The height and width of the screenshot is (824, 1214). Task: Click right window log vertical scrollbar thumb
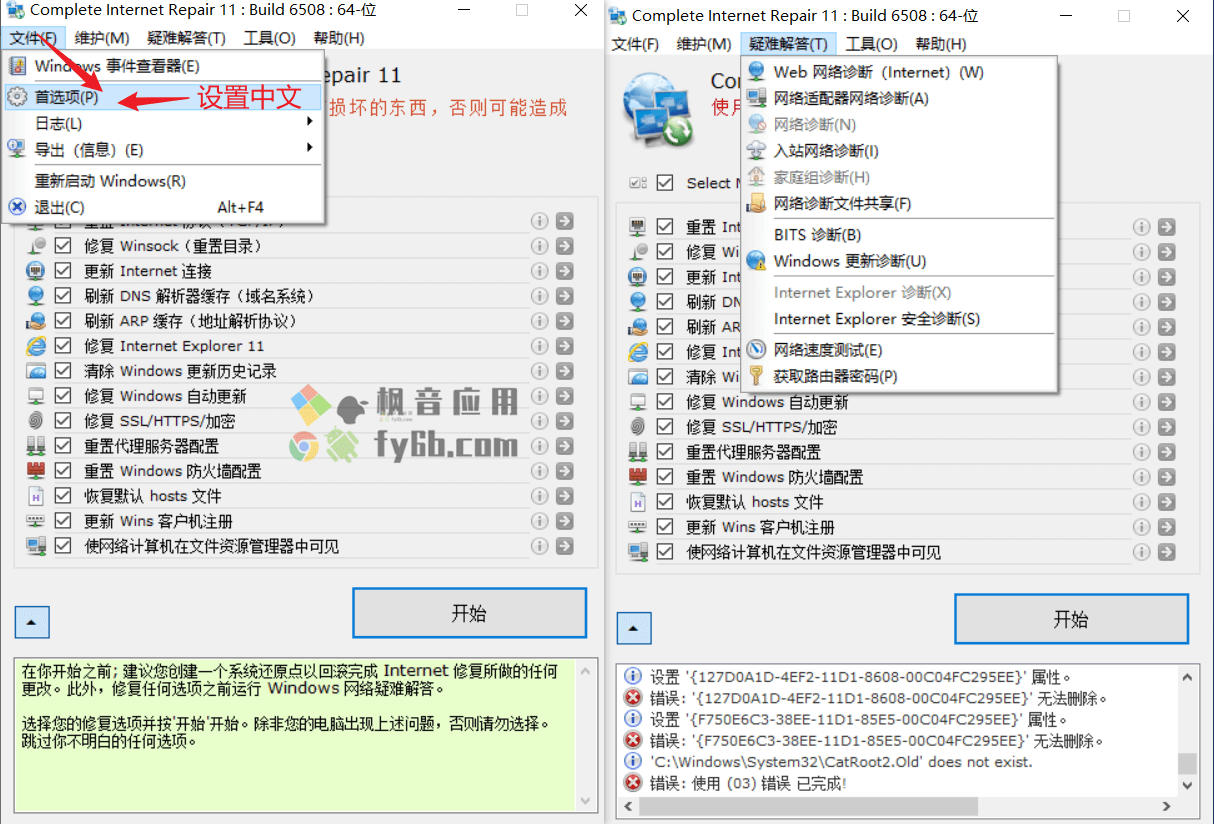[x=1187, y=764]
